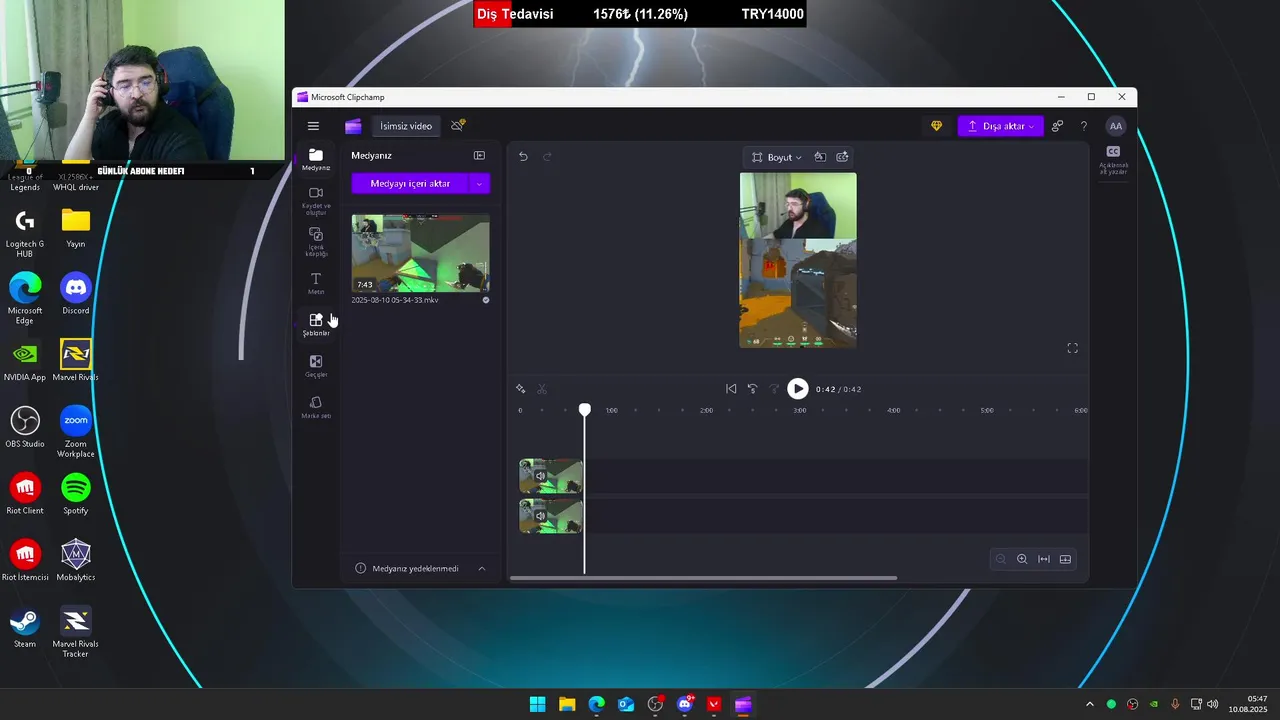Click the 3:00 mark on the timeline ruler
Viewport: 1280px width, 720px height.
pyautogui.click(x=799, y=410)
